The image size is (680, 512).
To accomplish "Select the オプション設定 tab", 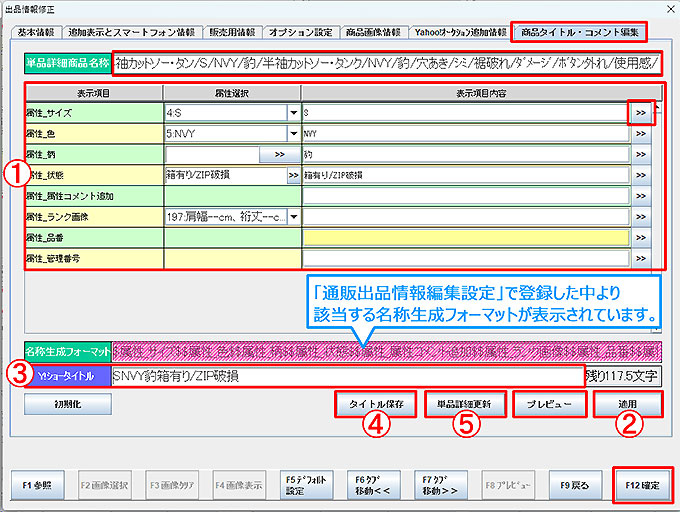I will [x=300, y=32].
